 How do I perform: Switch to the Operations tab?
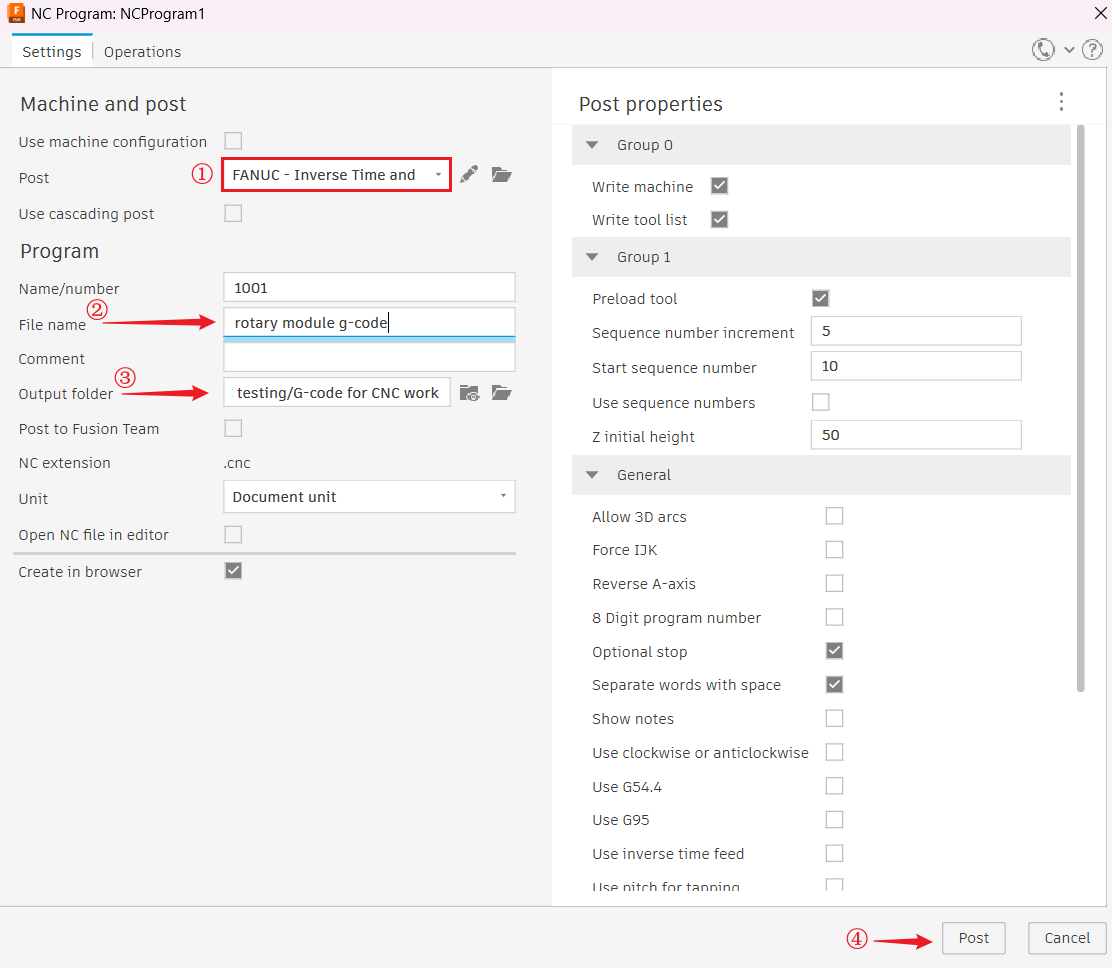point(142,52)
